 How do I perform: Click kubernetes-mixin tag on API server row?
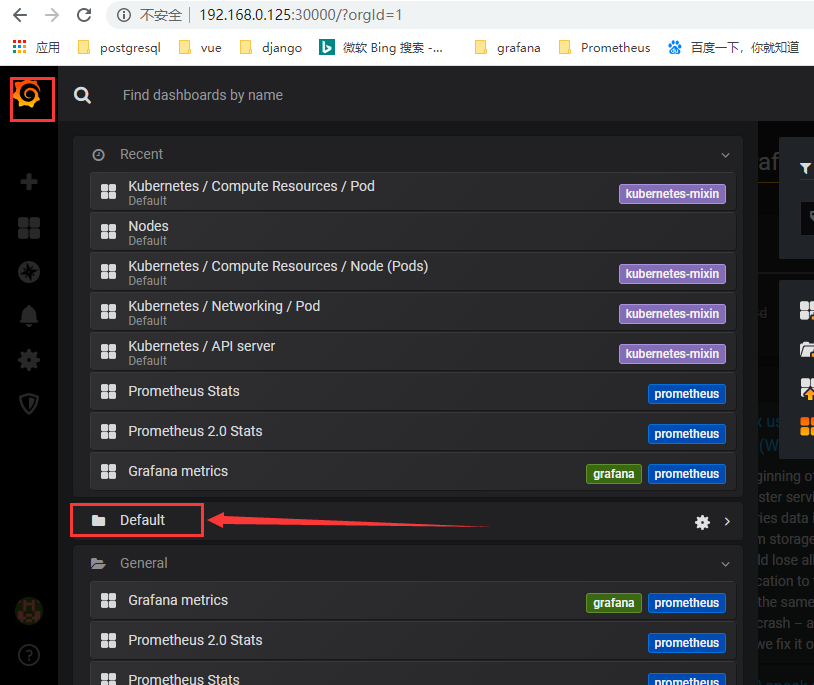672,354
